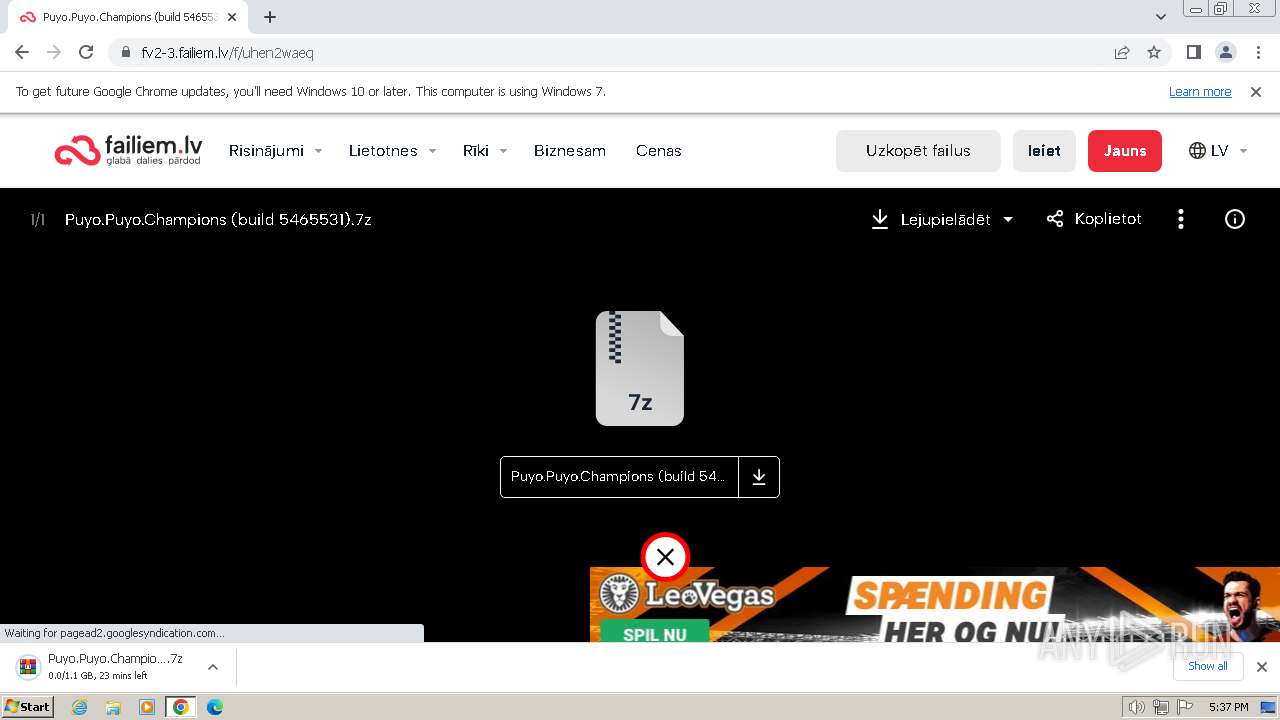
Task: Click the network tray icon
Action: [1161, 707]
